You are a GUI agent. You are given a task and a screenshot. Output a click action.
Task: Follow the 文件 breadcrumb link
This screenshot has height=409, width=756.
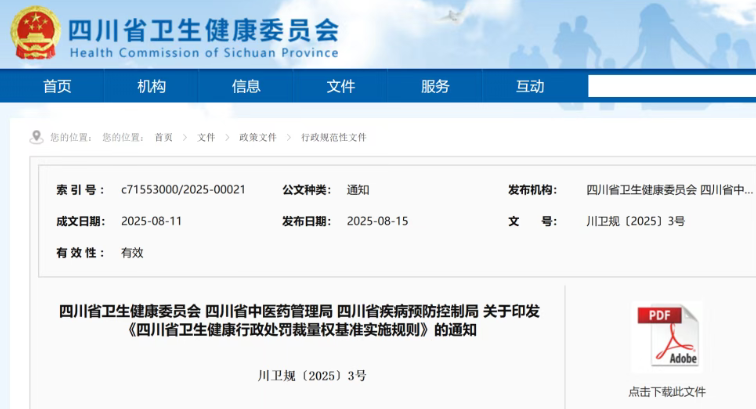206,137
